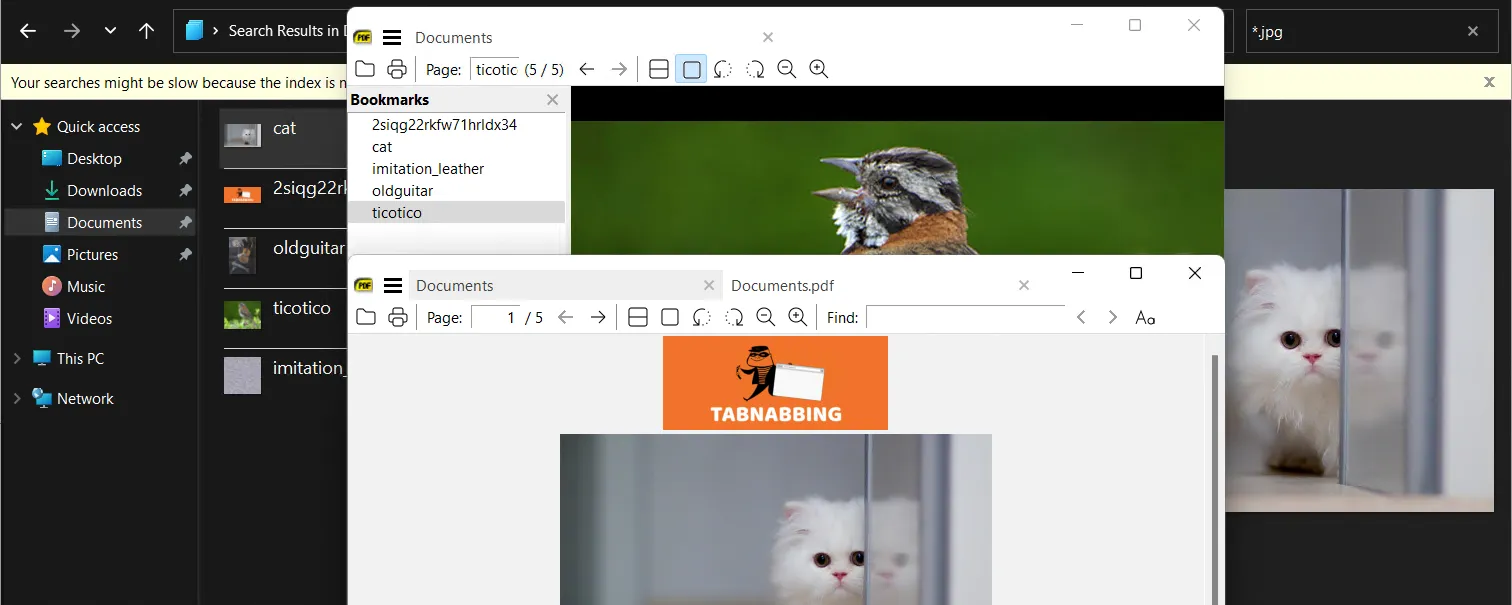Select continuous view icon in Find-box window
1512x605 pixels.
click(638, 317)
